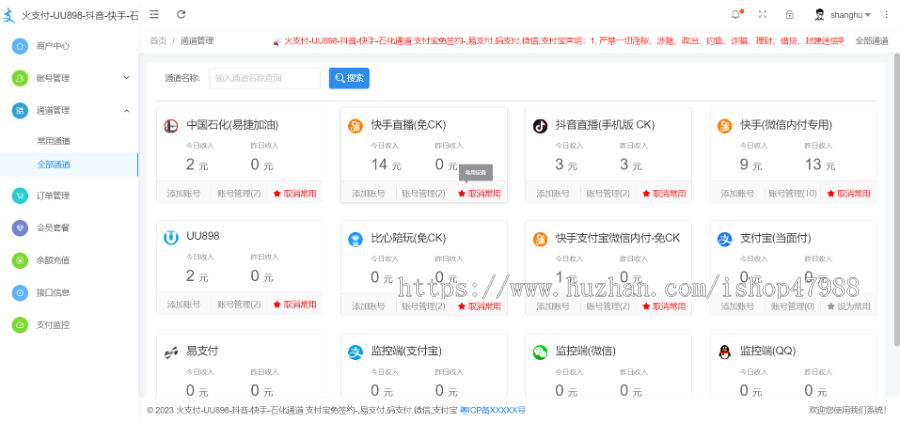
Task: Click the UU898 channel logo
Action: (x=170, y=238)
